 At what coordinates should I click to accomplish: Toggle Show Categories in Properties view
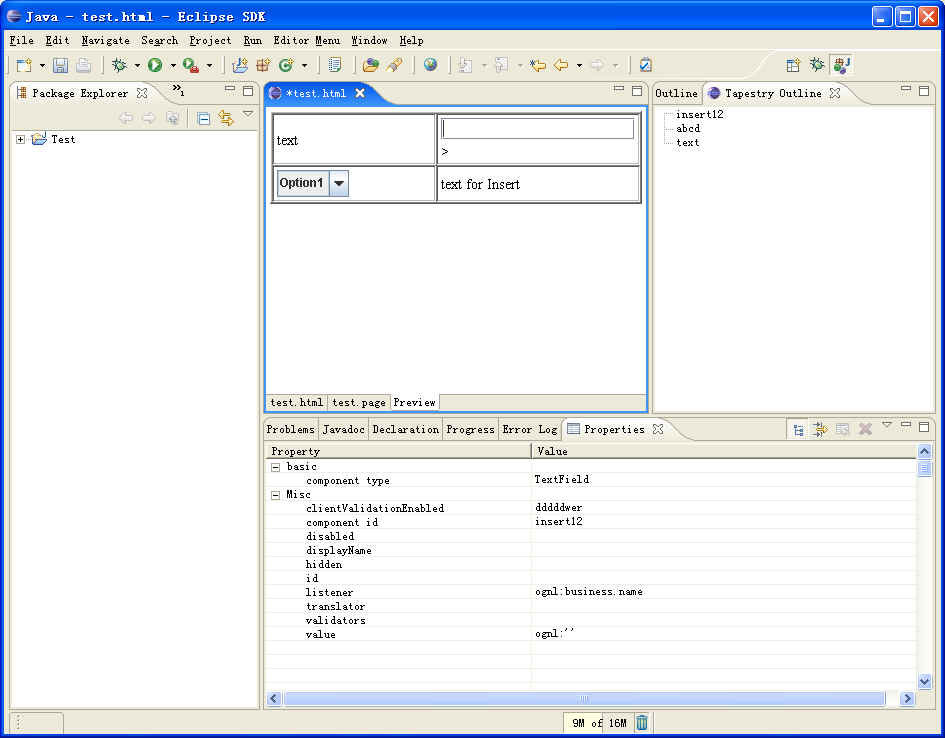click(x=798, y=430)
